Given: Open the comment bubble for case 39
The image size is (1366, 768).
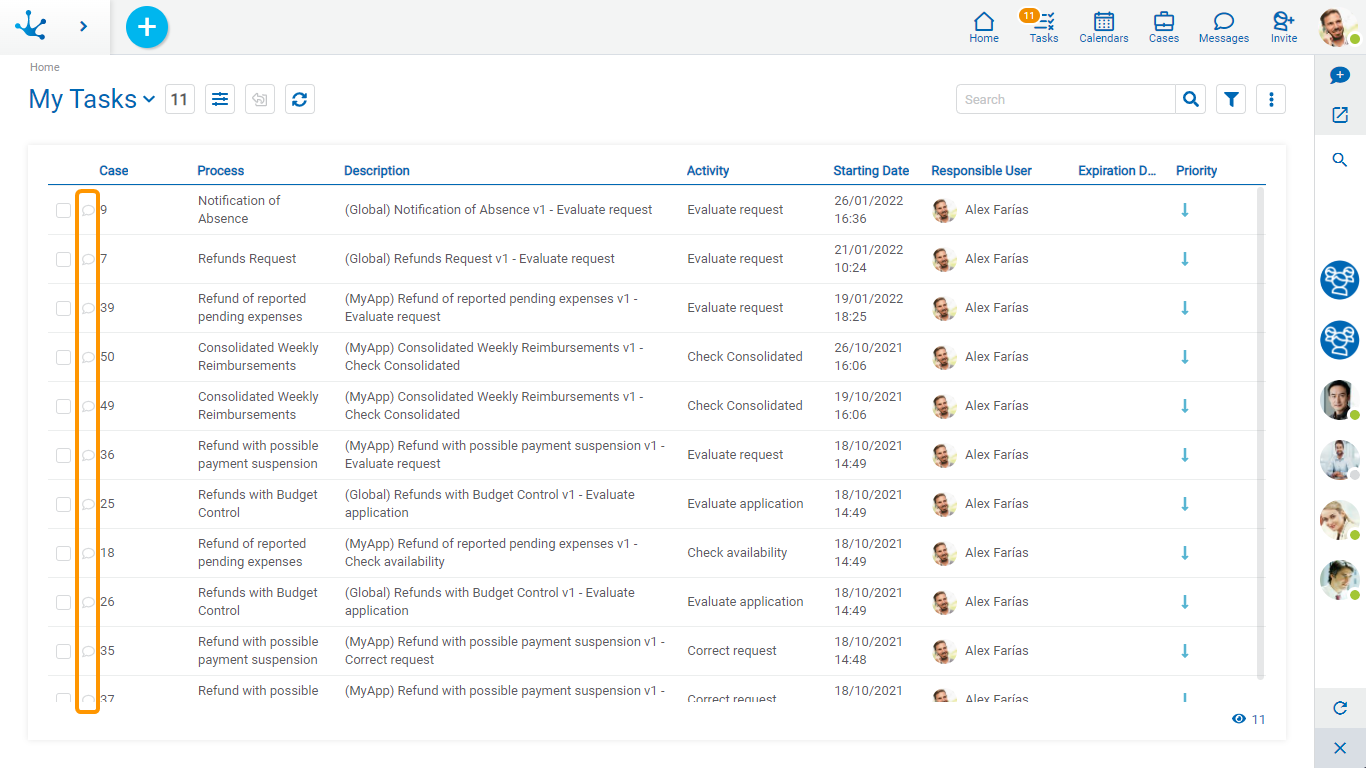Looking at the screenshot, I should 88,308.
